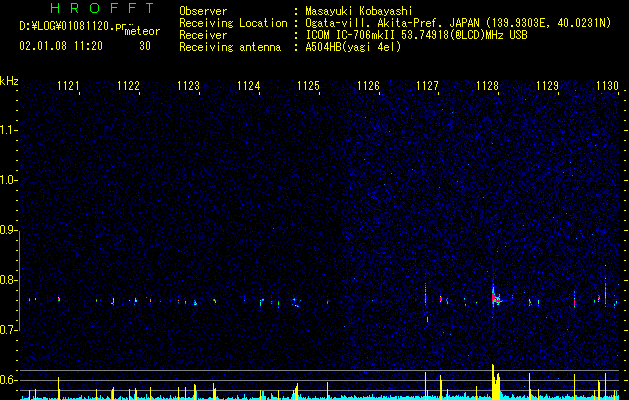Click the 1130 time axis marker
The image size is (629, 400).
[608, 86]
